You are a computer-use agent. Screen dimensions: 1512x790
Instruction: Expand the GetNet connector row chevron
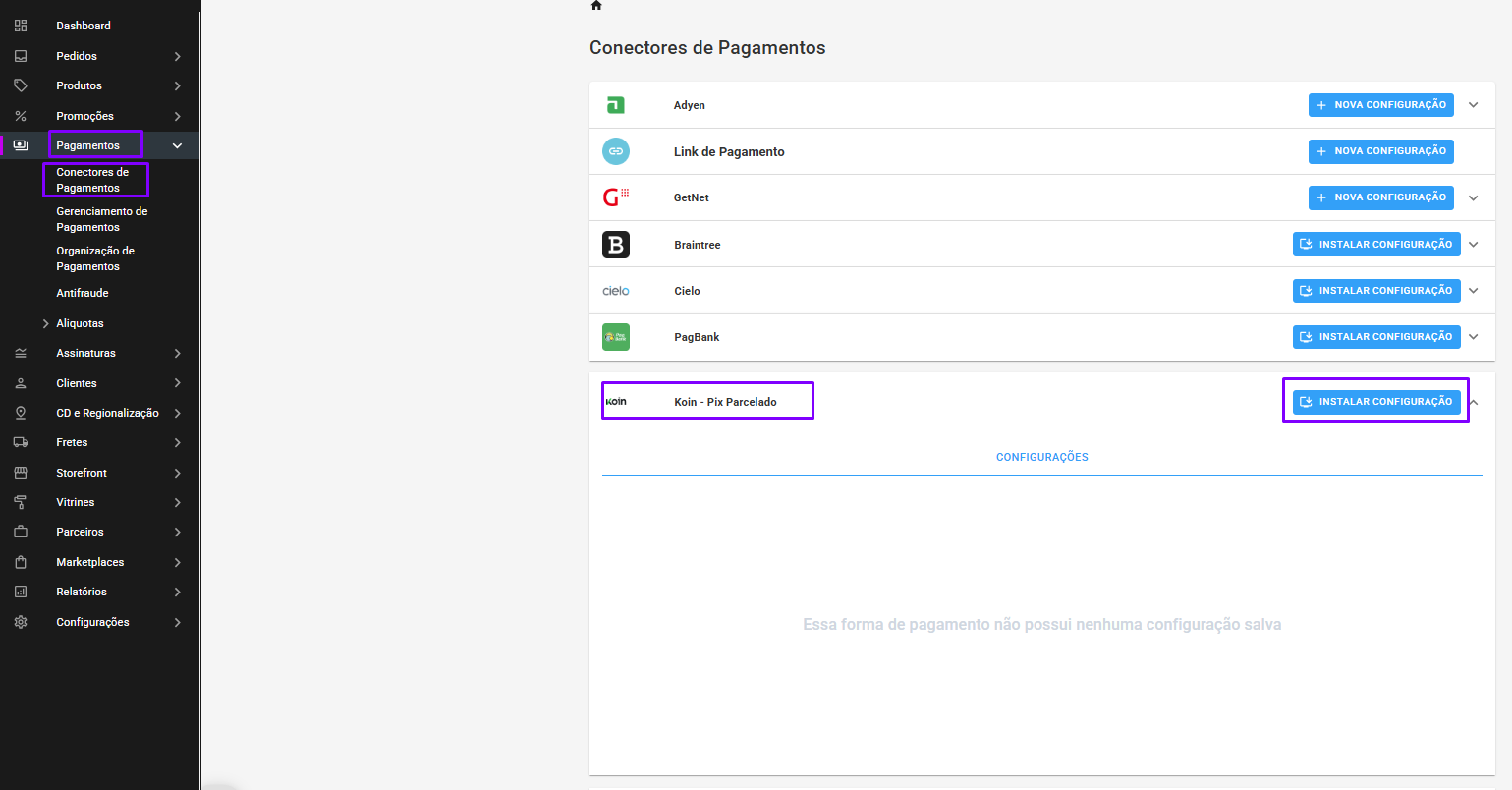(x=1474, y=197)
